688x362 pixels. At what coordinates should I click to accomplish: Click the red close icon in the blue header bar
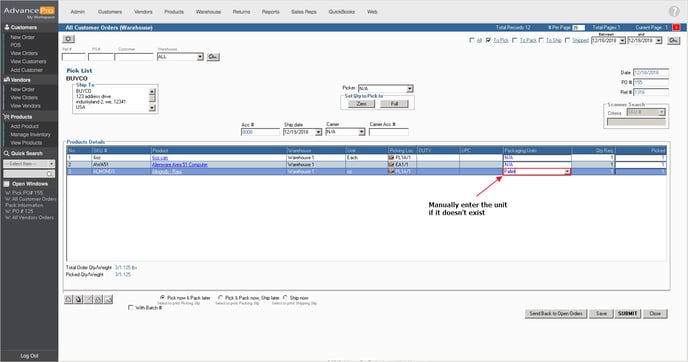[x=676, y=27]
